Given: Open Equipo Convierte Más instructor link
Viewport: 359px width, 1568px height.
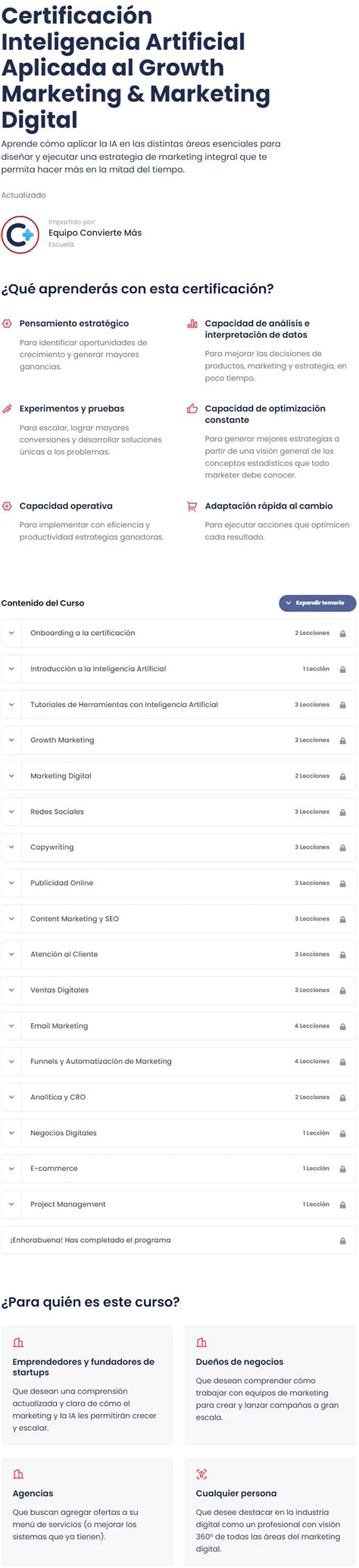Looking at the screenshot, I should [95, 233].
